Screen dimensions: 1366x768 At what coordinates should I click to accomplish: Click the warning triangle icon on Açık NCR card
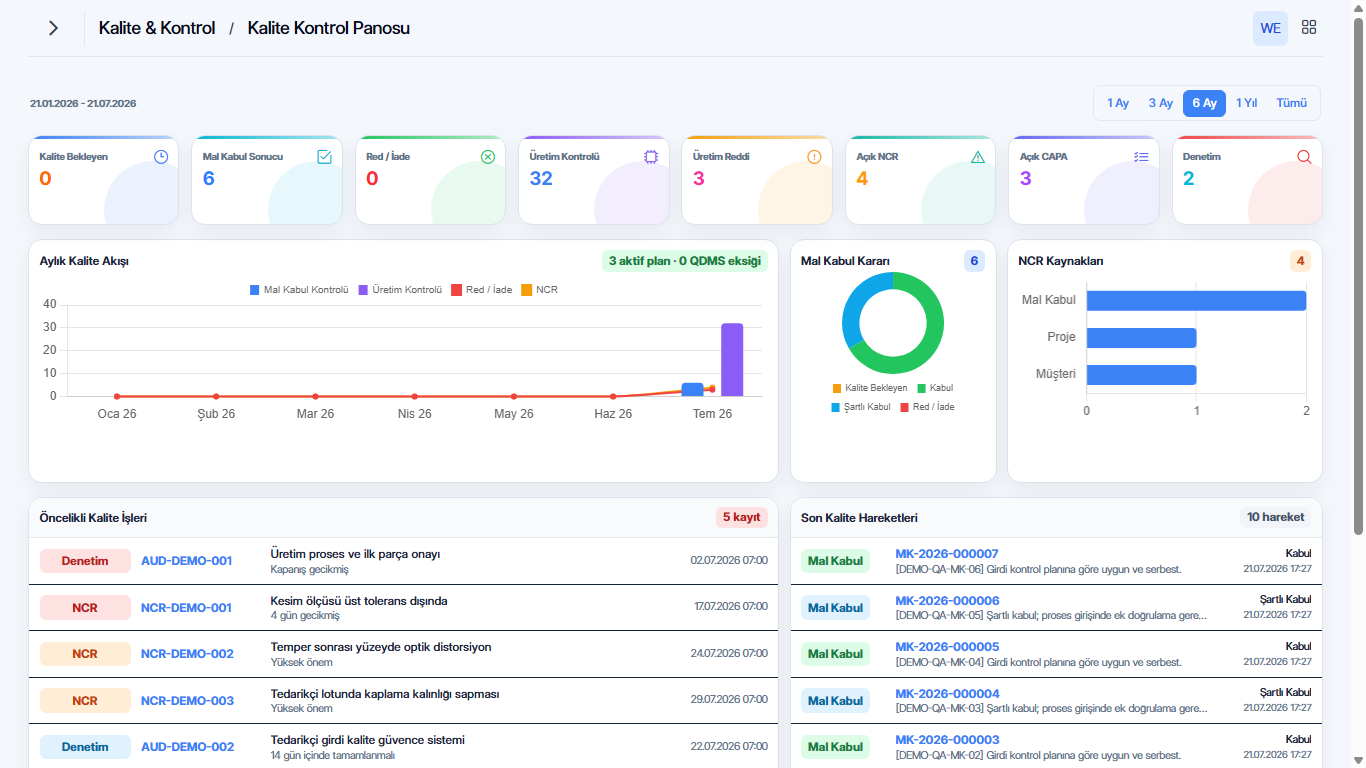pyautogui.click(x=978, y=157)
